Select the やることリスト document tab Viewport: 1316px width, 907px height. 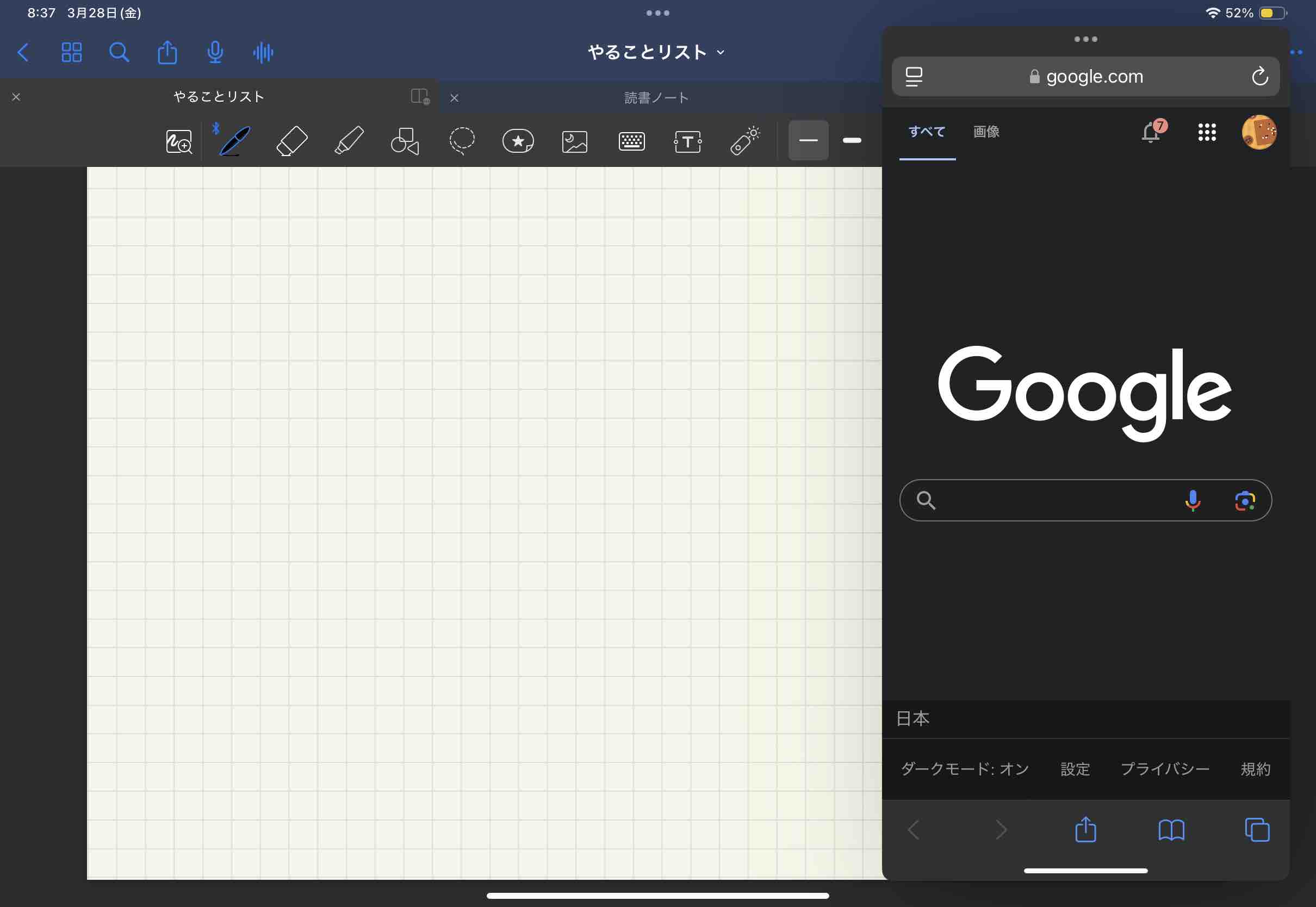[x=219, y=97]
